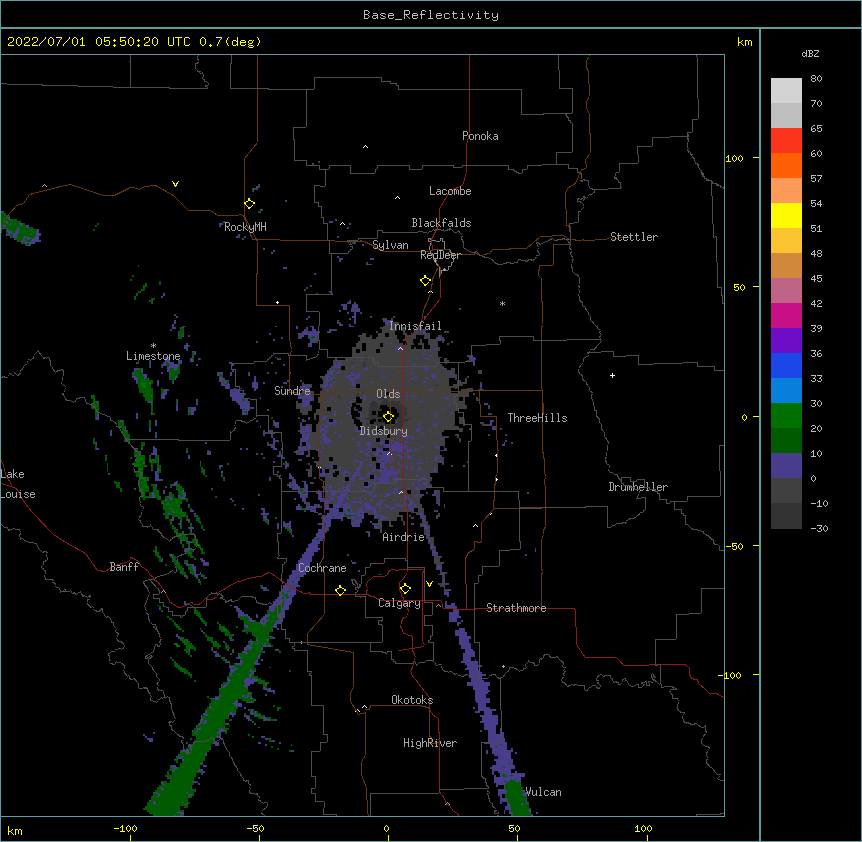Click the km unit label at bottom left
Image resolution: width=862 pixels, height=842 pixels.
(14, 830)
